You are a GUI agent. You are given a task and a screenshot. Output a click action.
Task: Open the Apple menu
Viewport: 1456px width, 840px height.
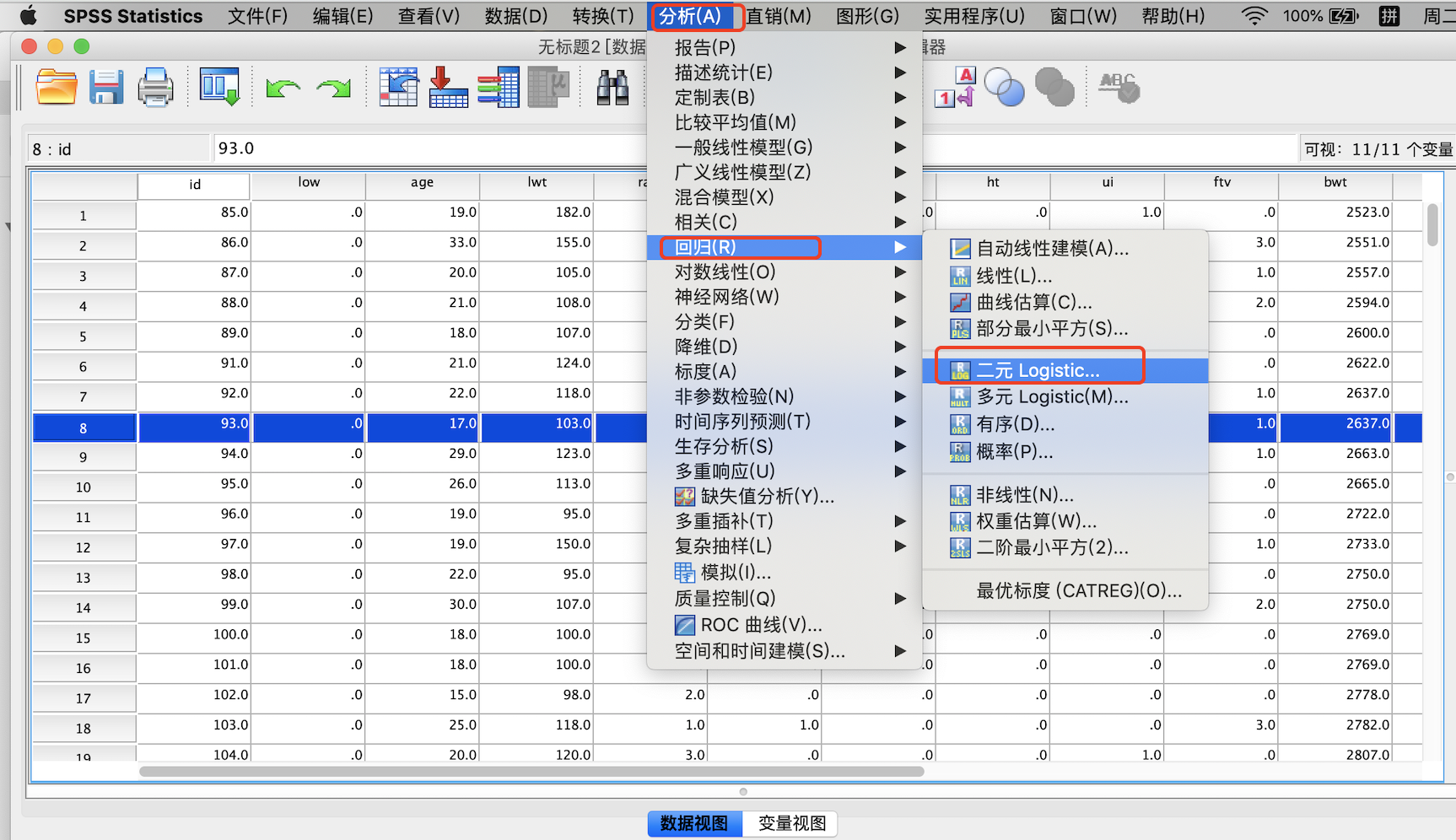29,15
